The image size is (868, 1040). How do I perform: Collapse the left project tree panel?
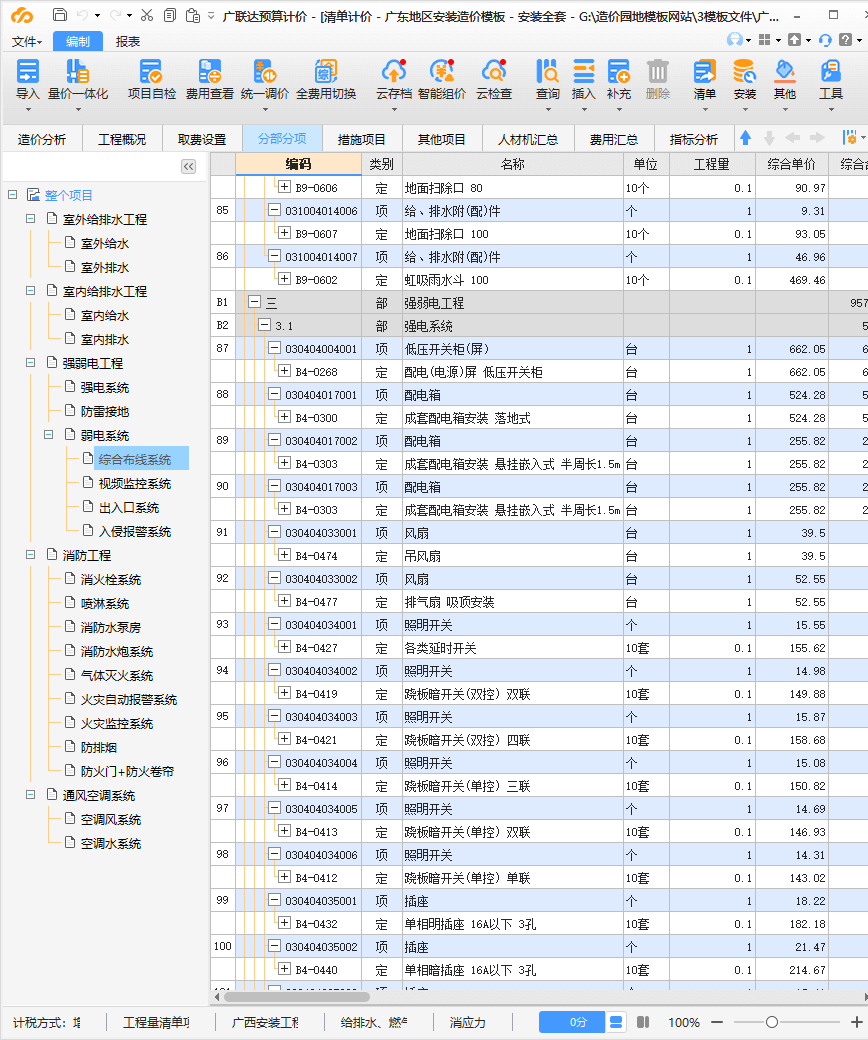188,167
